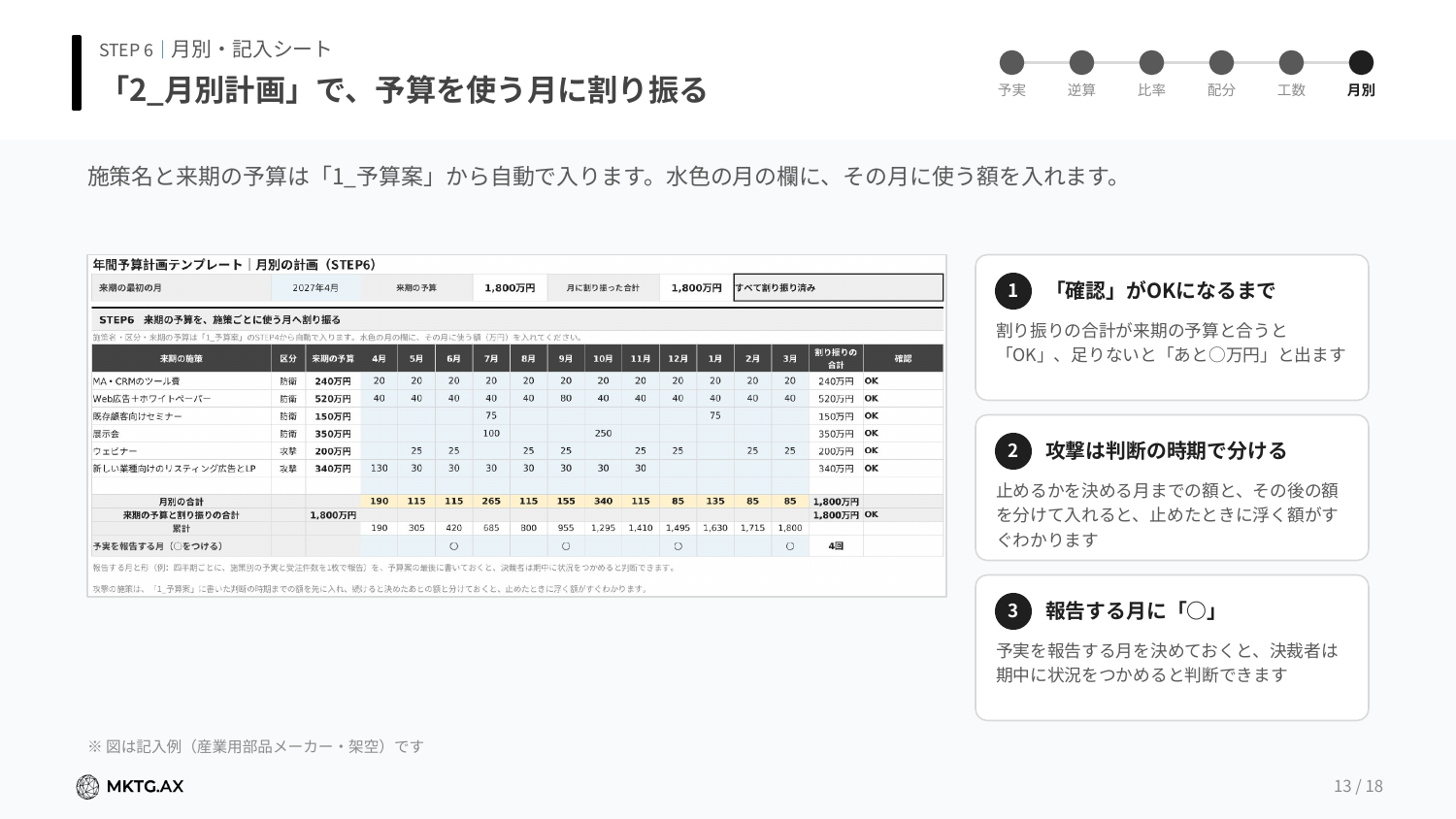Image resolution: width=1456 pixels, height=819 pixels.
Task: Select the 配分 step dot in the progress tracker
Action: 1222,63
